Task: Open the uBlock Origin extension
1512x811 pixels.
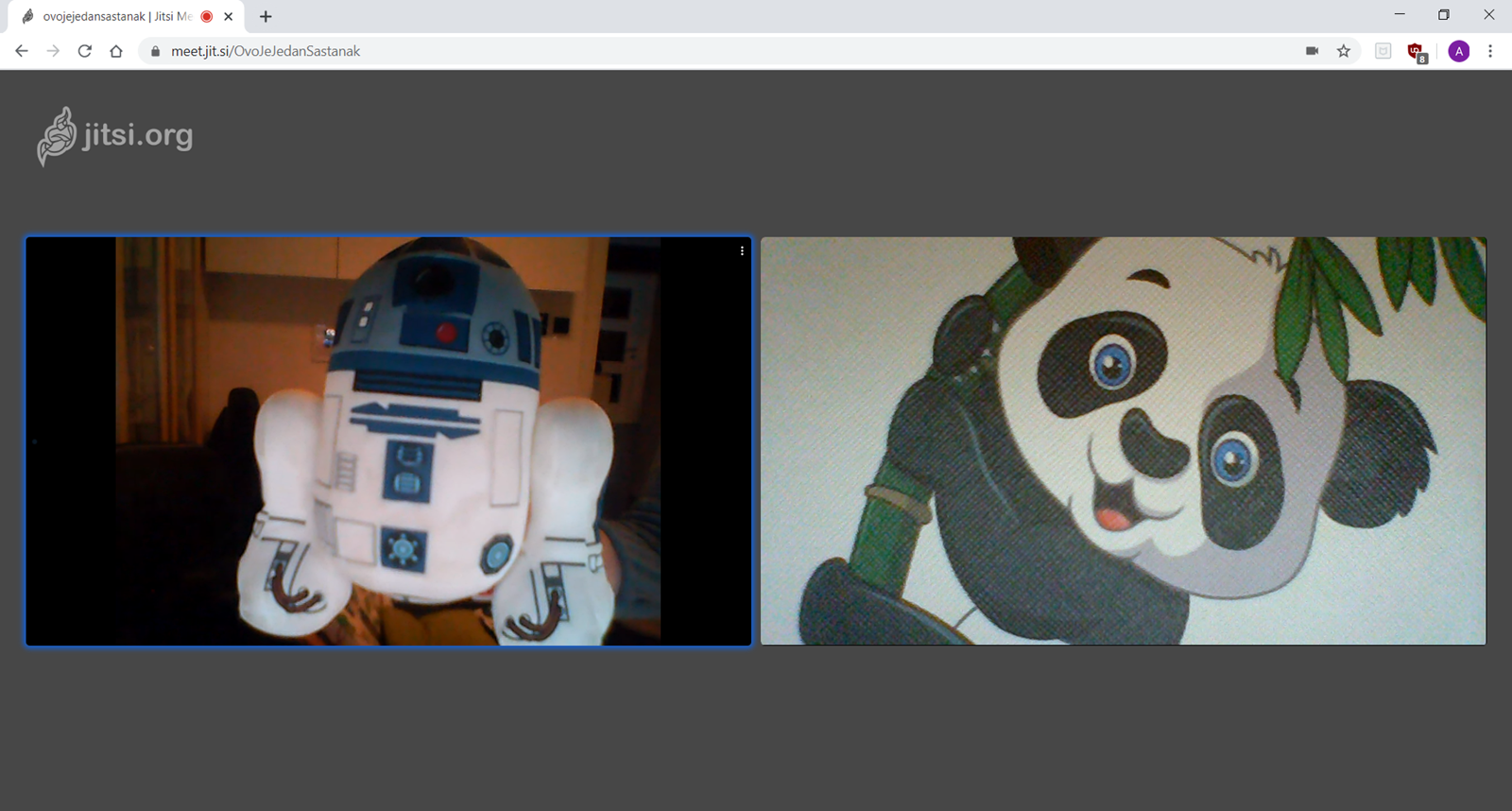Action: pyautogui.click(x=1417, y=52)
